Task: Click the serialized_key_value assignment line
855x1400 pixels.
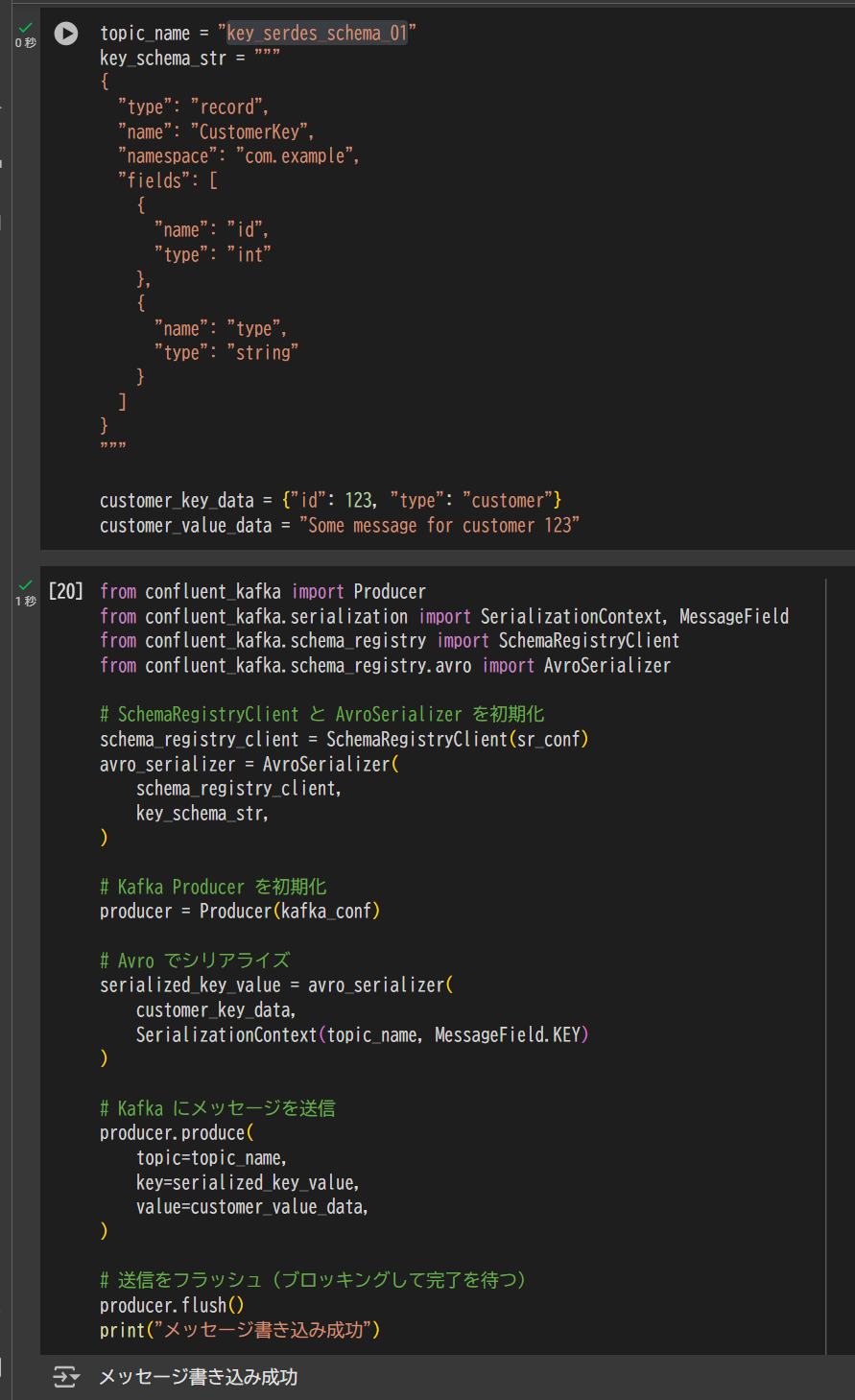Action: point(276,985)
